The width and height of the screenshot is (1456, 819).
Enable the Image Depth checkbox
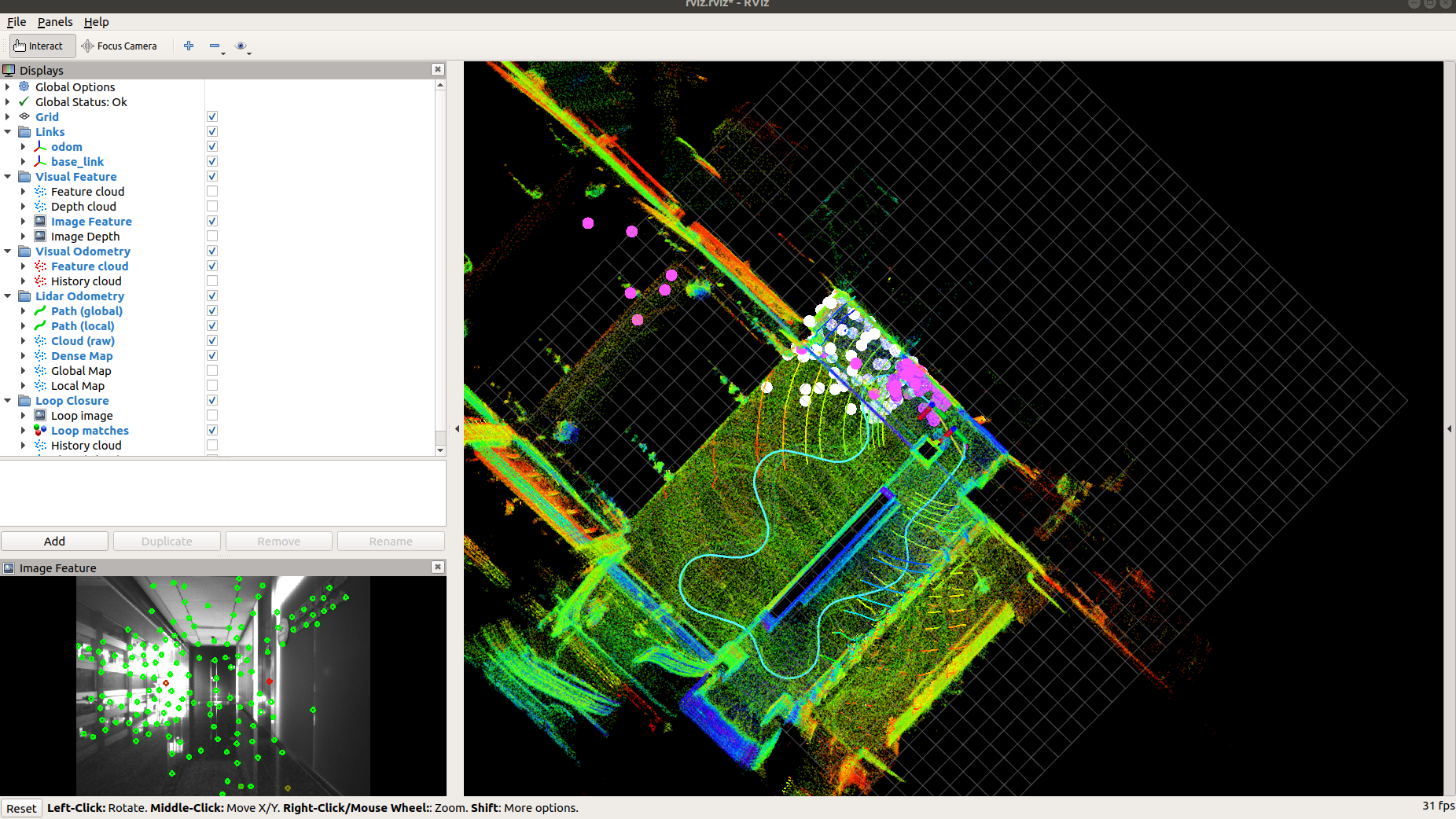tap(212, 236)
